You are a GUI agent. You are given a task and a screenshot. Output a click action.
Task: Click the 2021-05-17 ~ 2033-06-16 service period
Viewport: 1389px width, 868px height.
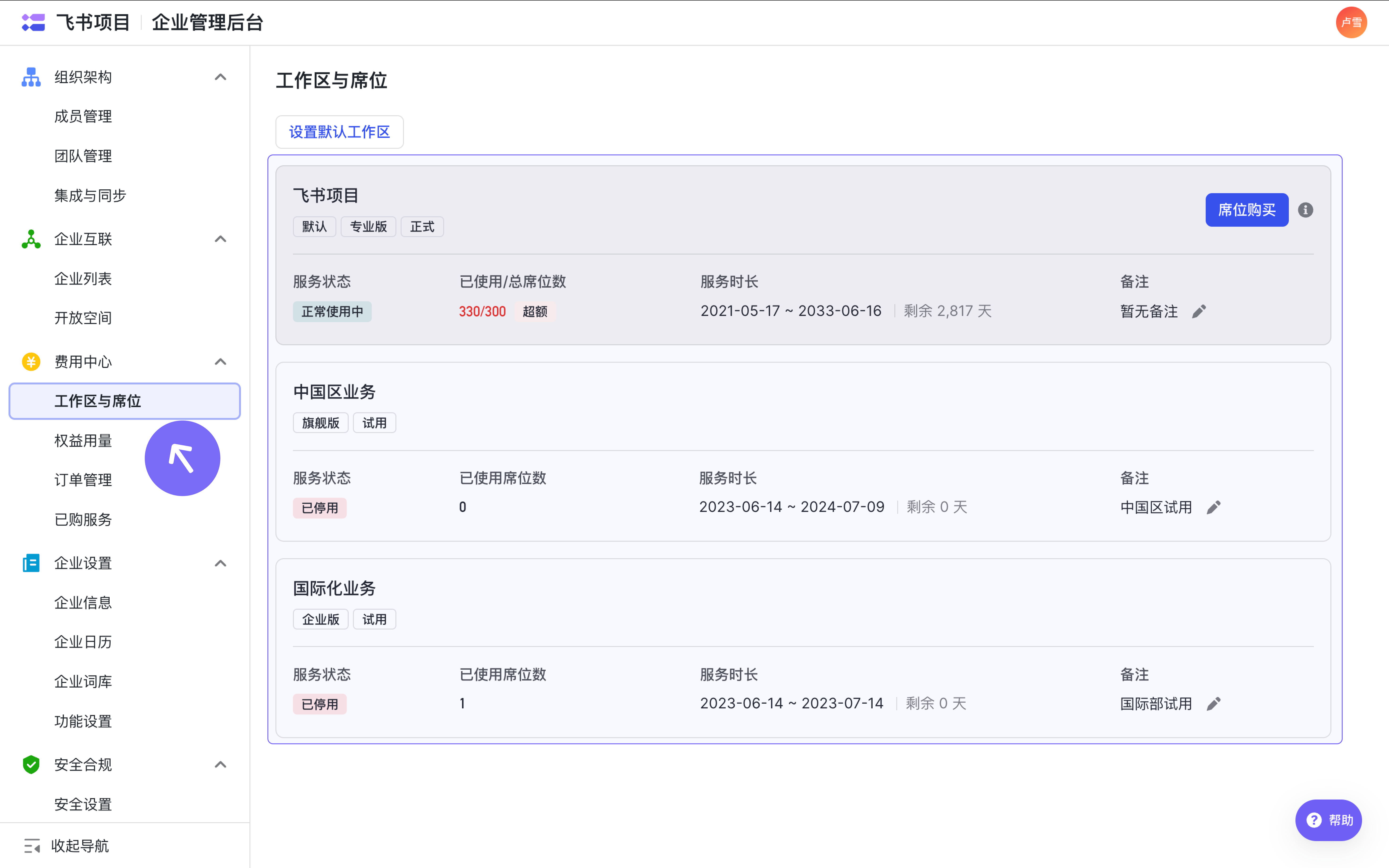(791, 311)
